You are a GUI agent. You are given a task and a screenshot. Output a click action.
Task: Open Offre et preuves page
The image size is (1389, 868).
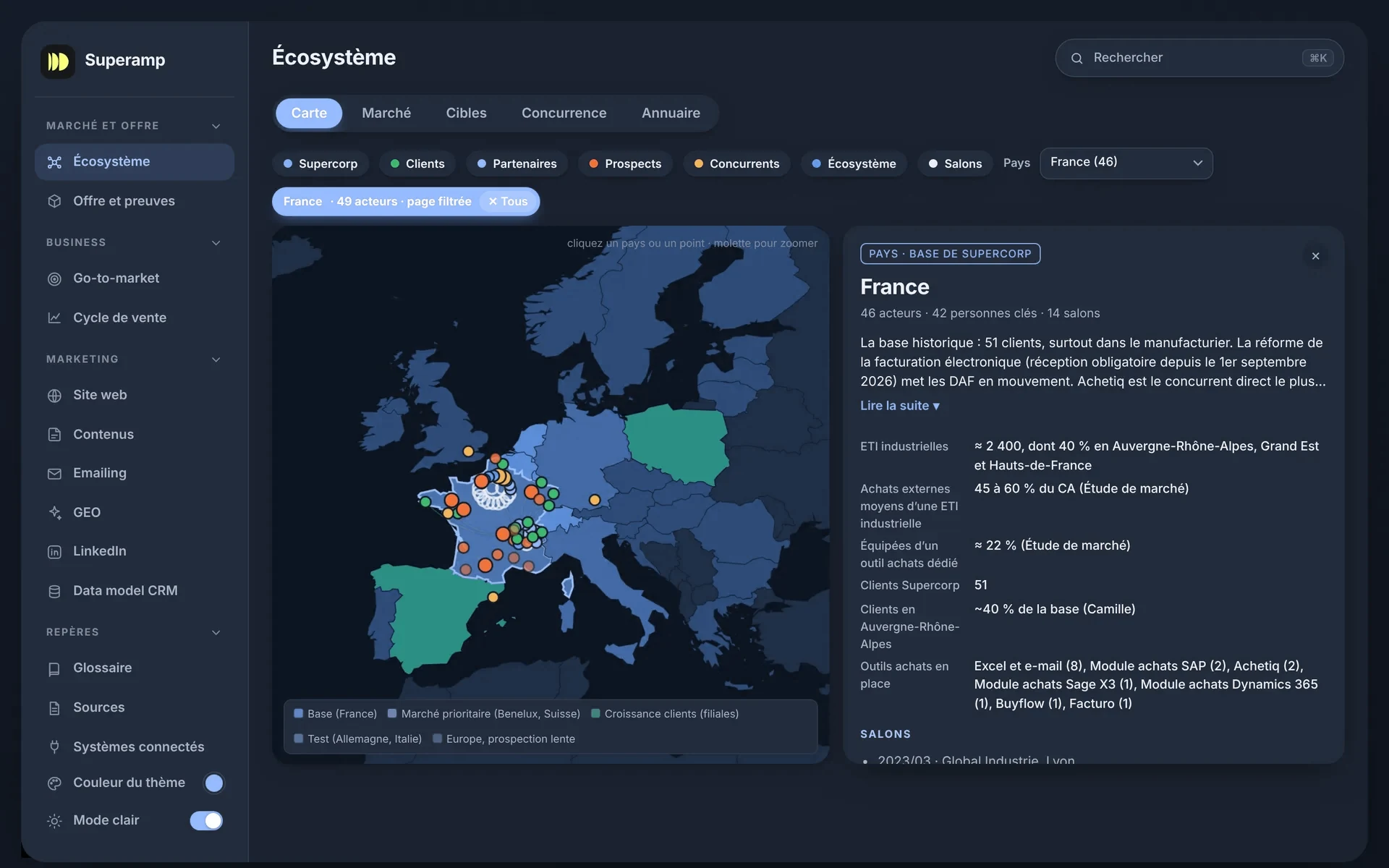[x=134, y=201]
